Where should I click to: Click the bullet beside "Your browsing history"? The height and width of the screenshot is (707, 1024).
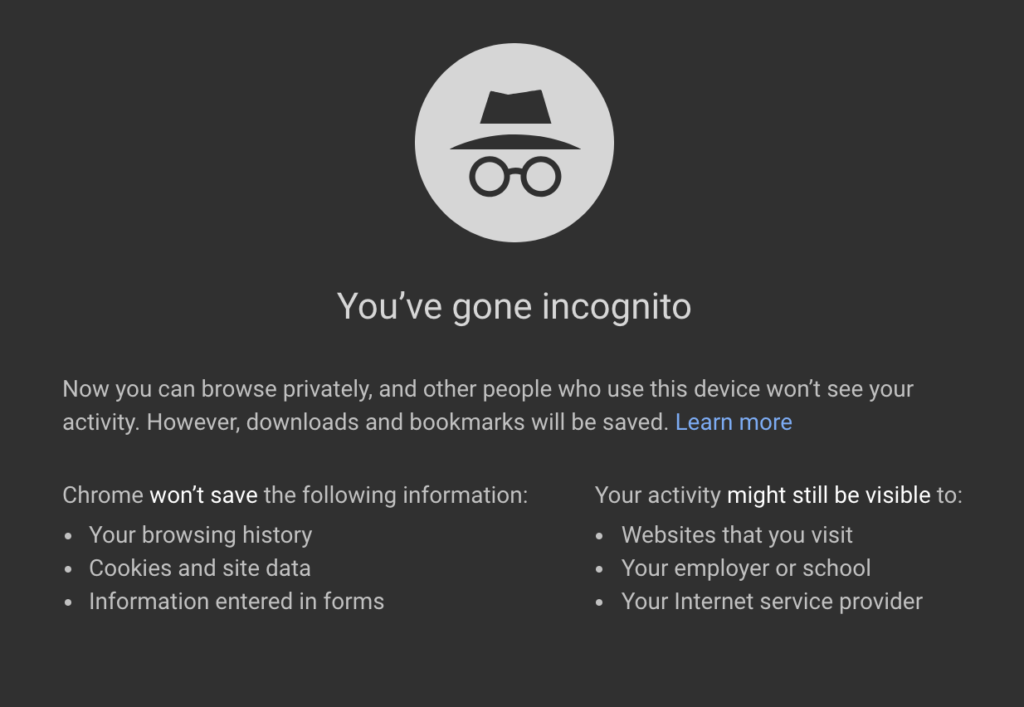coord(68,536)
